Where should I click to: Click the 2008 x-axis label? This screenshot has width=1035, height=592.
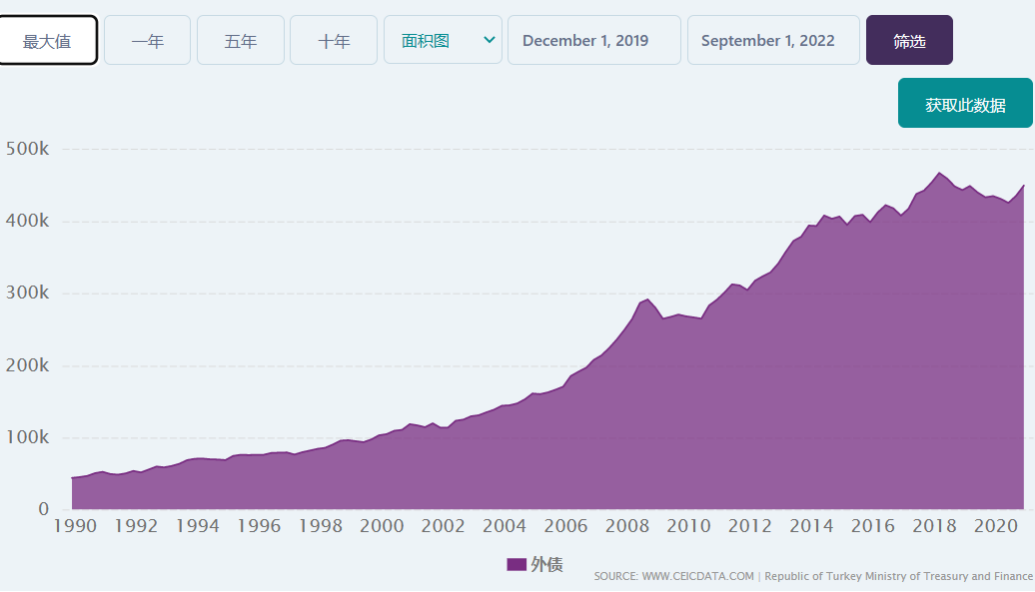[x=627, y=526]
